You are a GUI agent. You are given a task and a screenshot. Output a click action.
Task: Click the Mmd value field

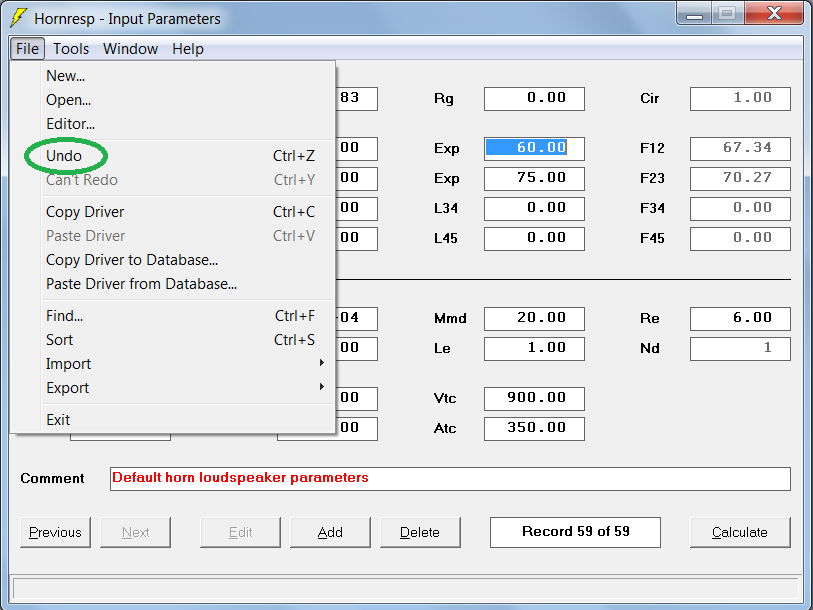[534, 318]
